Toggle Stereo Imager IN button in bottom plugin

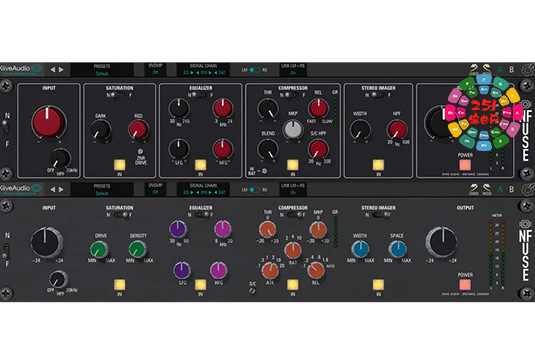[x=378, y=285]
